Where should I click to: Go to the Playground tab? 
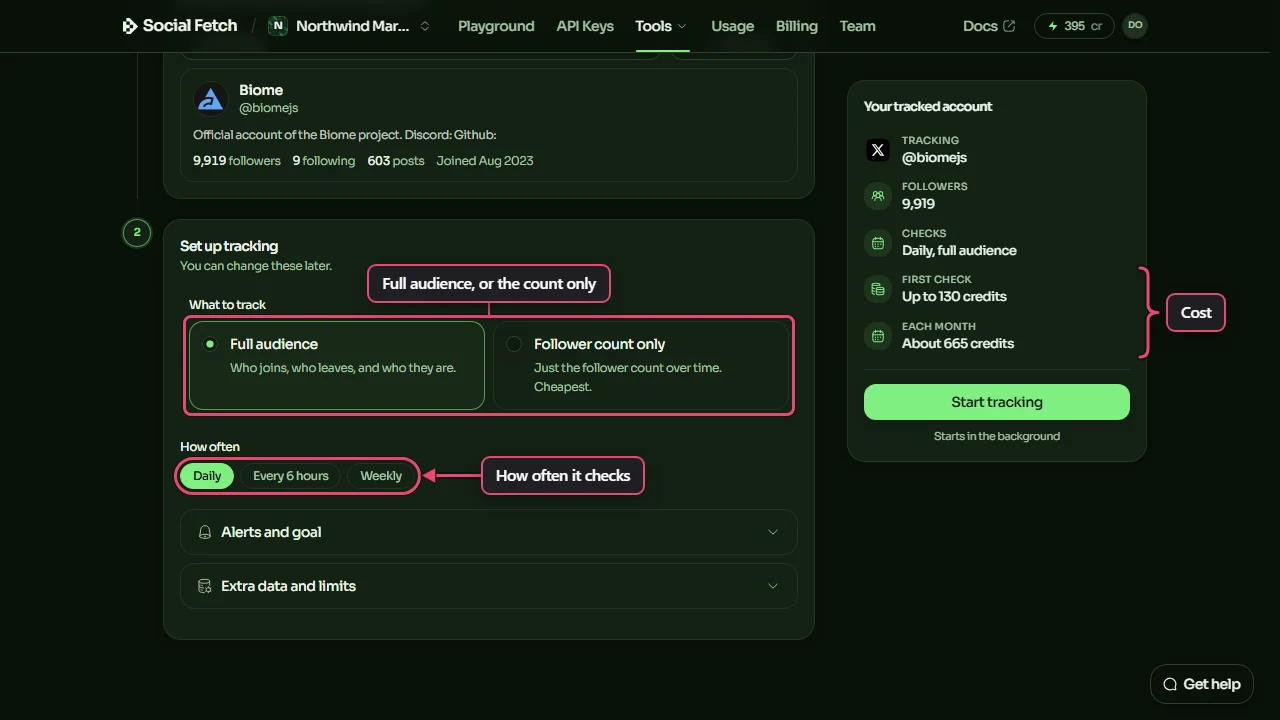pos(496,26)
